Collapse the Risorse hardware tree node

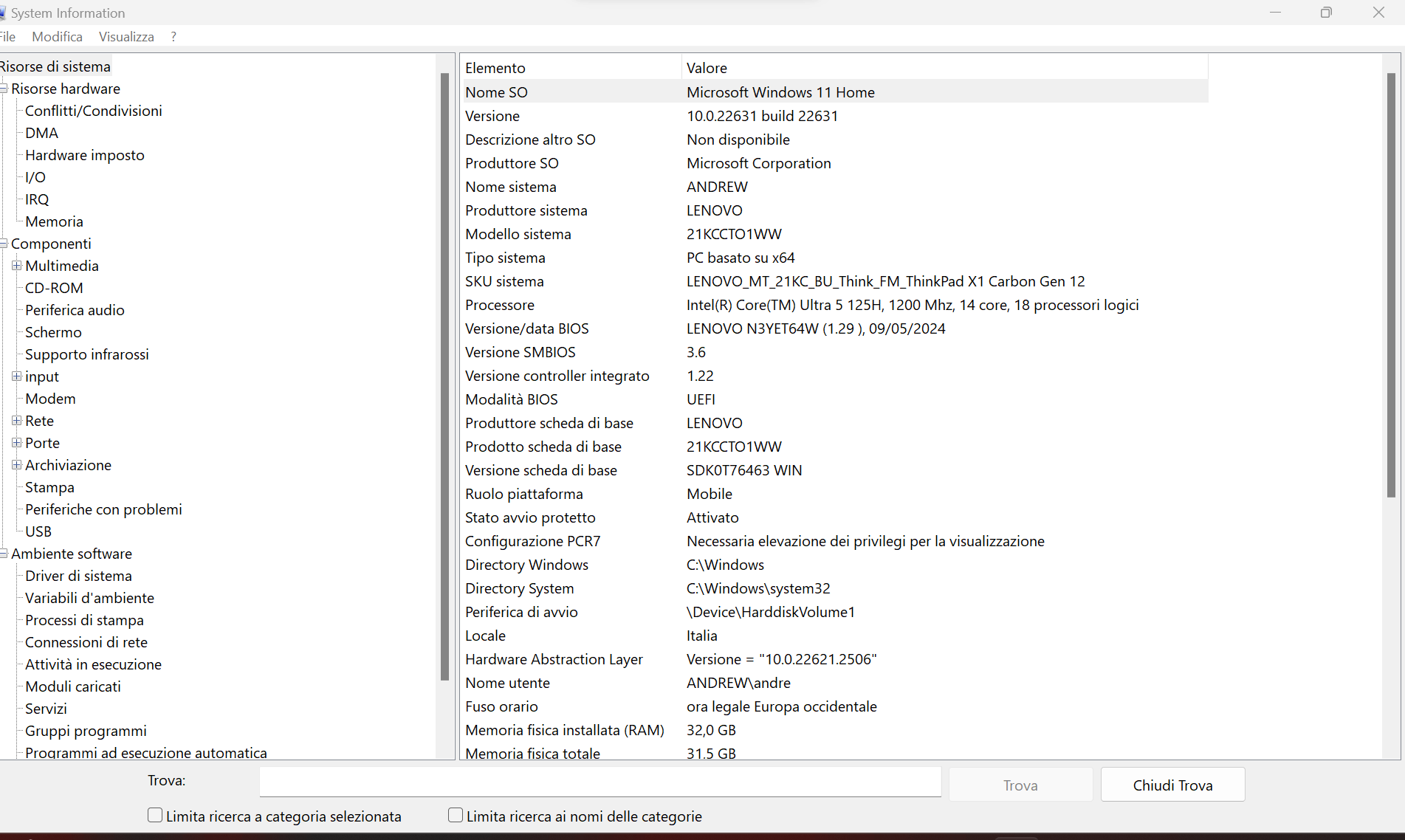tap(4, 89)
